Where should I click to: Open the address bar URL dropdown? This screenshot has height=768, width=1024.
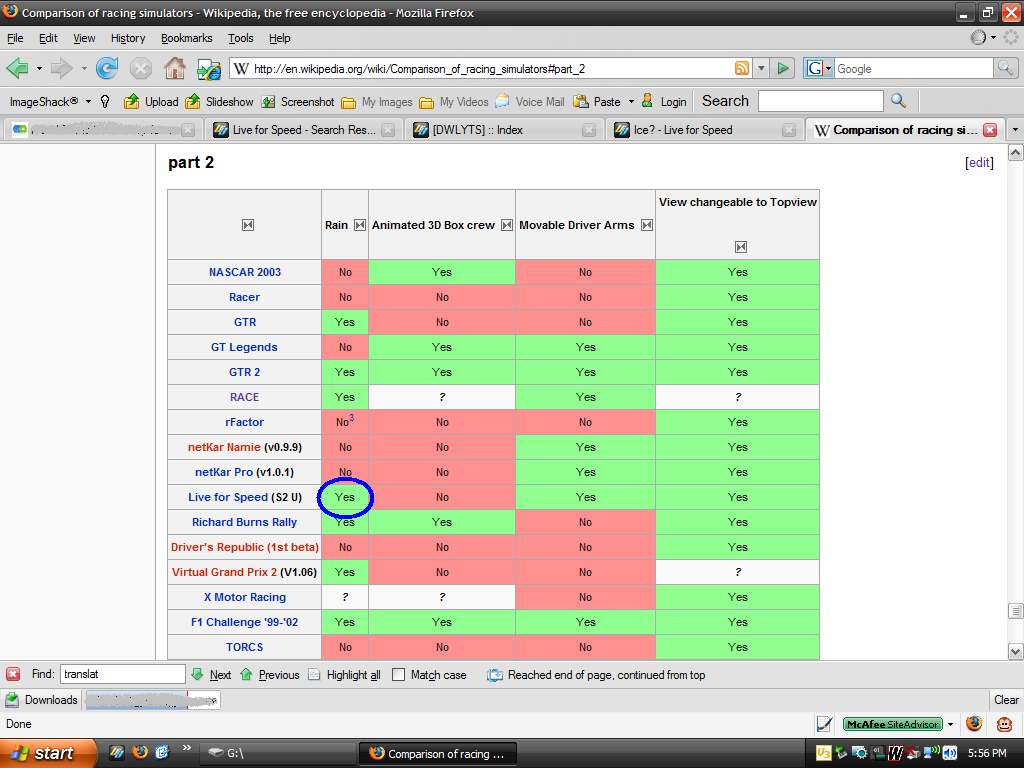(x=761, y=68)
